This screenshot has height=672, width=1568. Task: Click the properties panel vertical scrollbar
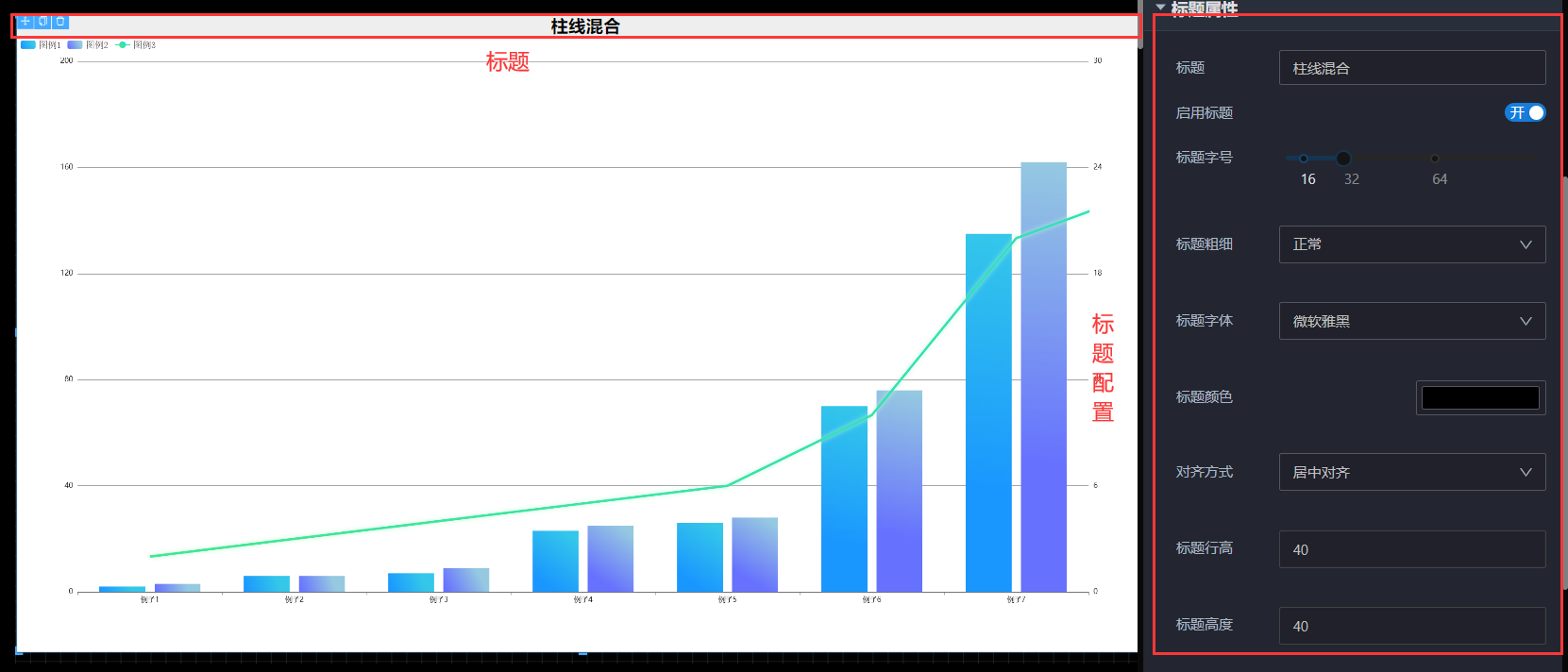[1563, 378]
